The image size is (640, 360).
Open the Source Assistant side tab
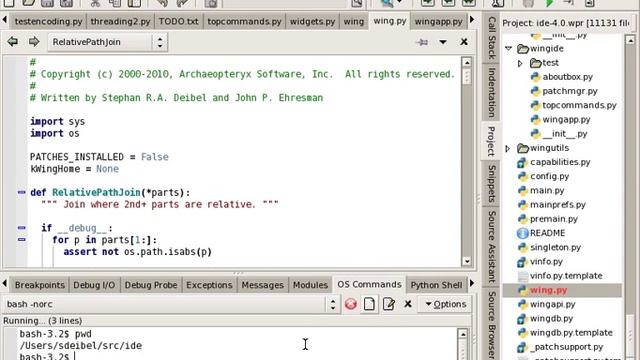tap(492, 247)
